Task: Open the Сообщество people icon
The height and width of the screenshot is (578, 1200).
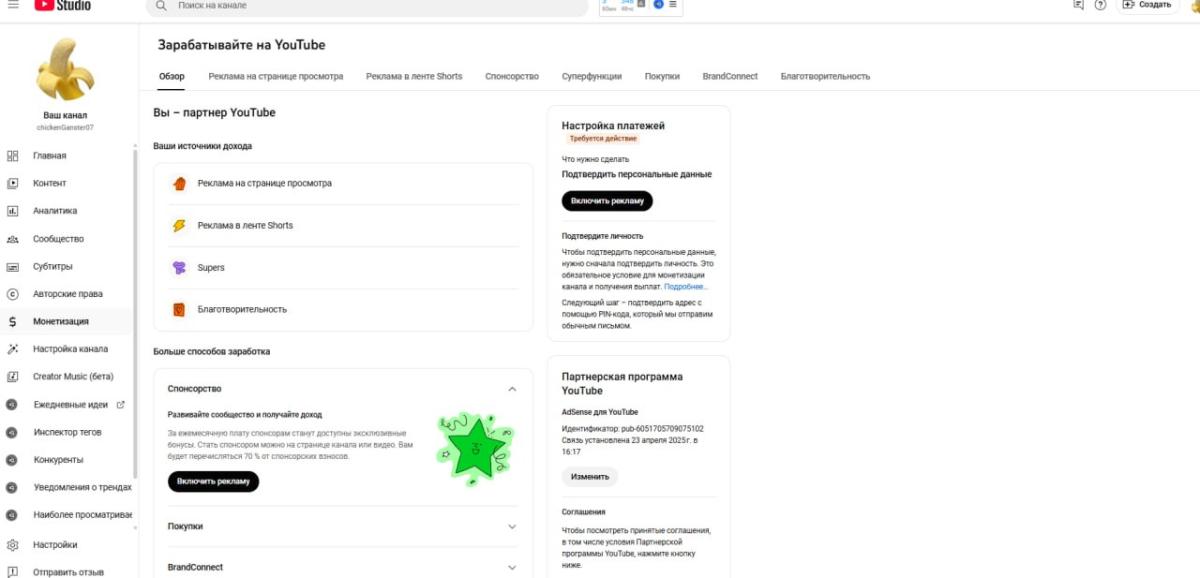Action: 13,239
